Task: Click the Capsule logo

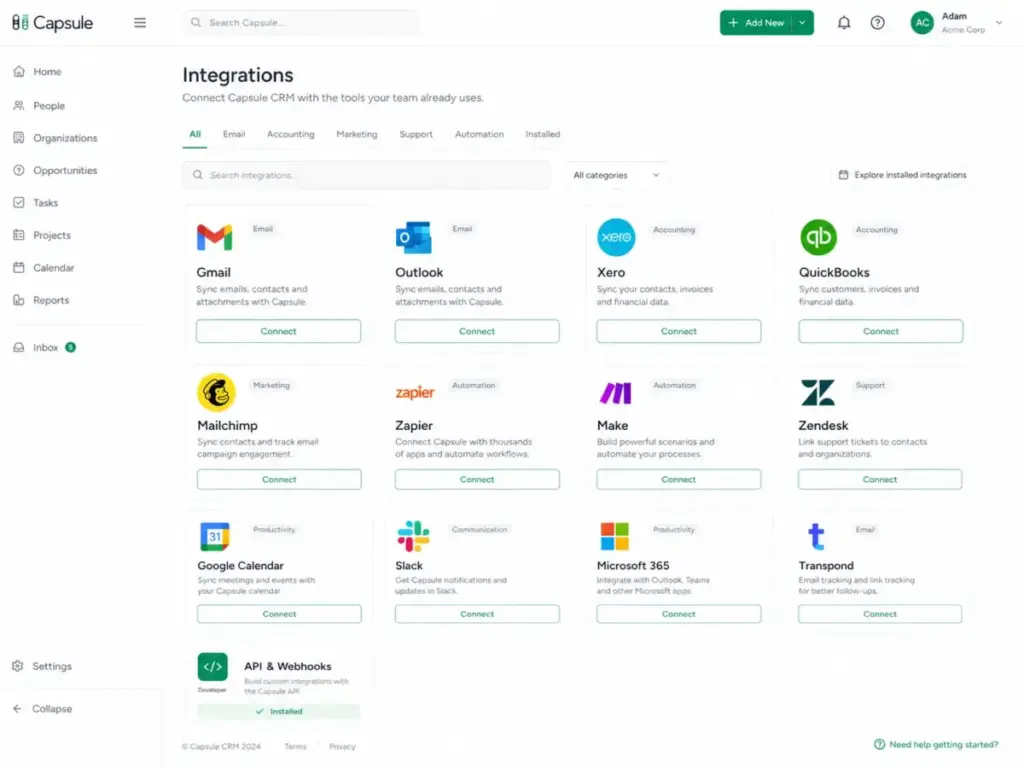Action: coord(52,23)
